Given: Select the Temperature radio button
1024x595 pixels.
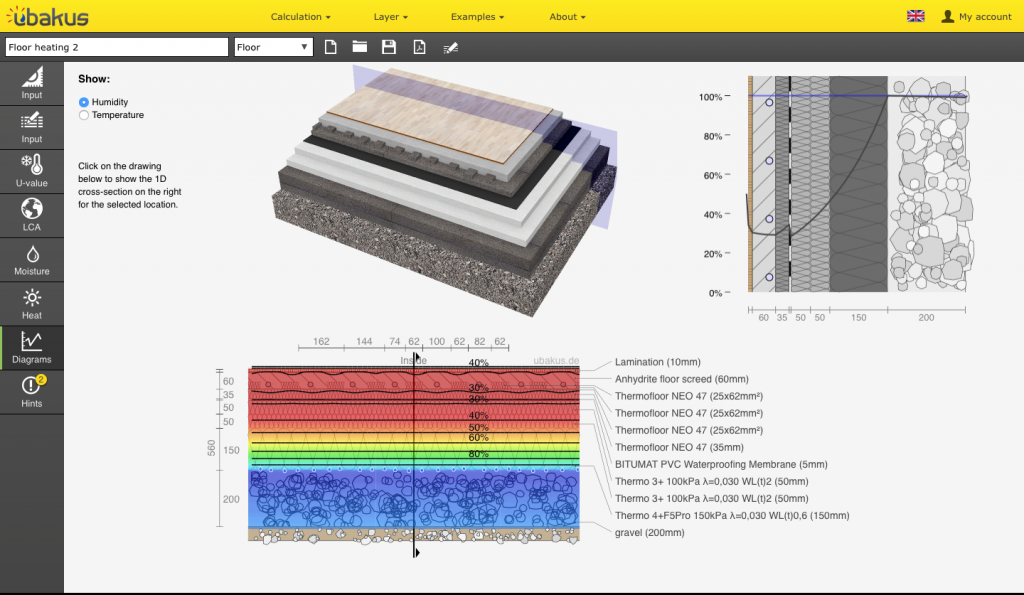Looking at the screenshot, I should click(x=84, y=115).
